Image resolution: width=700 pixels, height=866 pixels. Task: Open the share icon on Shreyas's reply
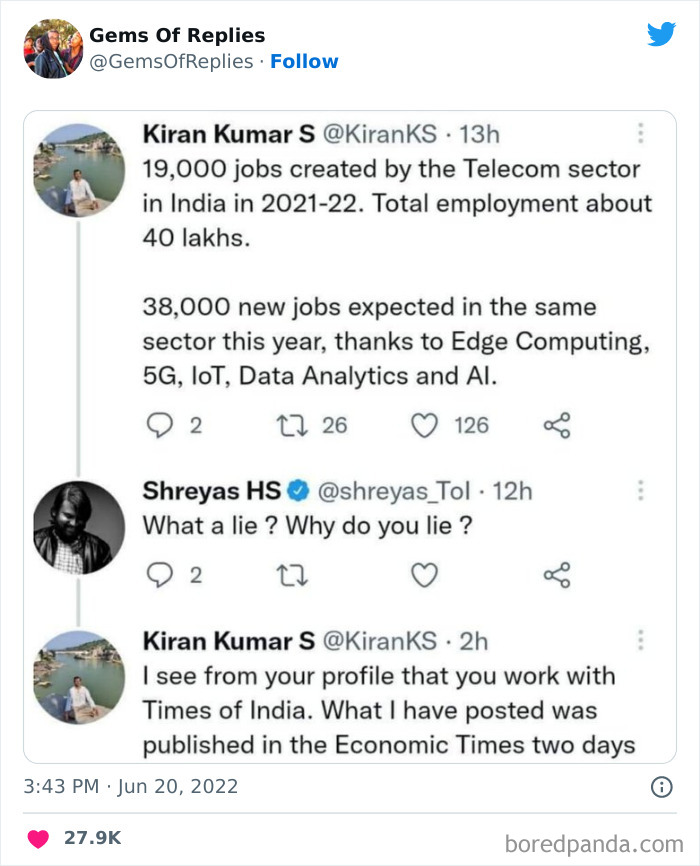[x=557, y=575]
